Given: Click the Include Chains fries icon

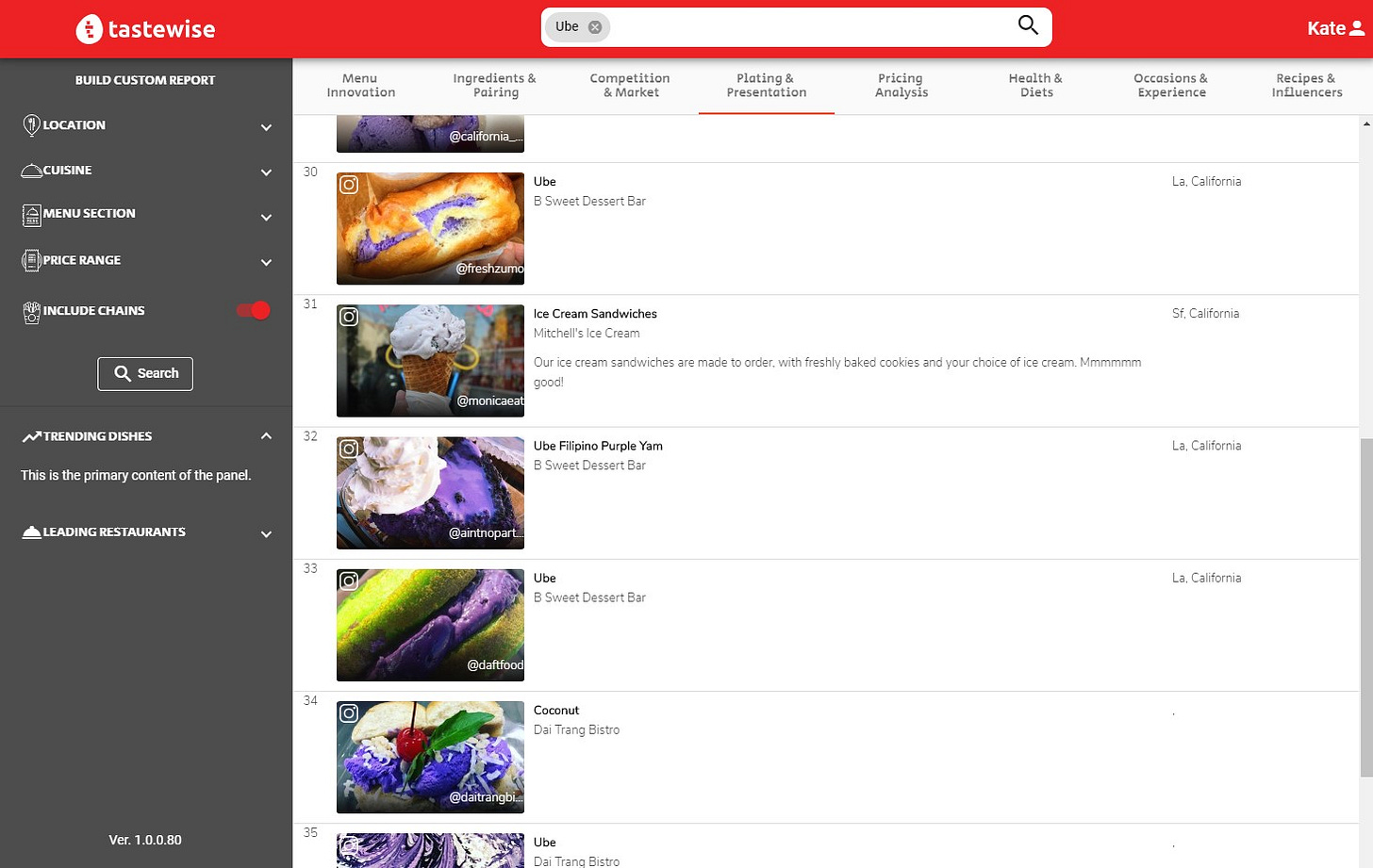Looking at the screenshot, I should tap(31, 313).
